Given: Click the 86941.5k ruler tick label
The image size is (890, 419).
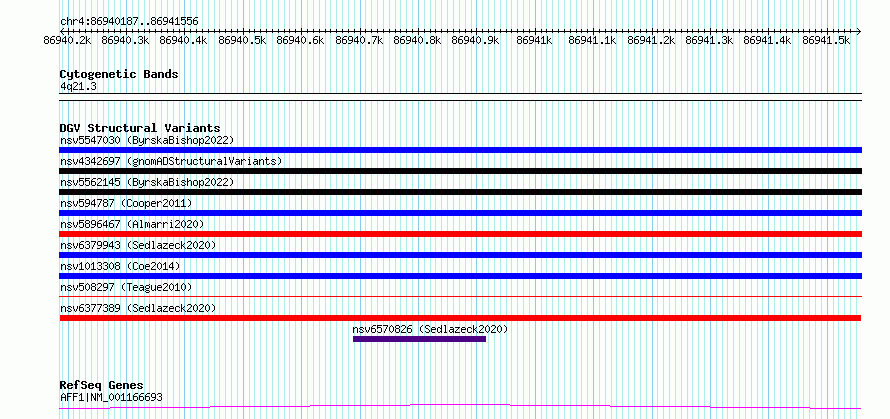Looking at the screenshot, I should 826,40.
